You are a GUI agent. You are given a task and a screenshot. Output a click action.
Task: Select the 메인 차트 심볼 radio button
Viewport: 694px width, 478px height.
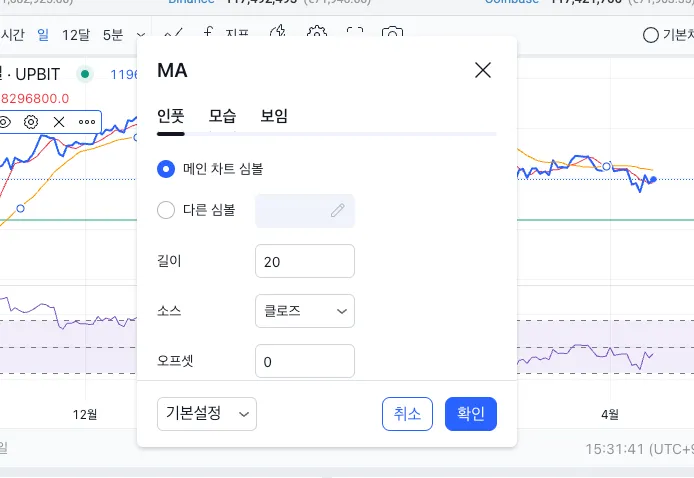167,169
